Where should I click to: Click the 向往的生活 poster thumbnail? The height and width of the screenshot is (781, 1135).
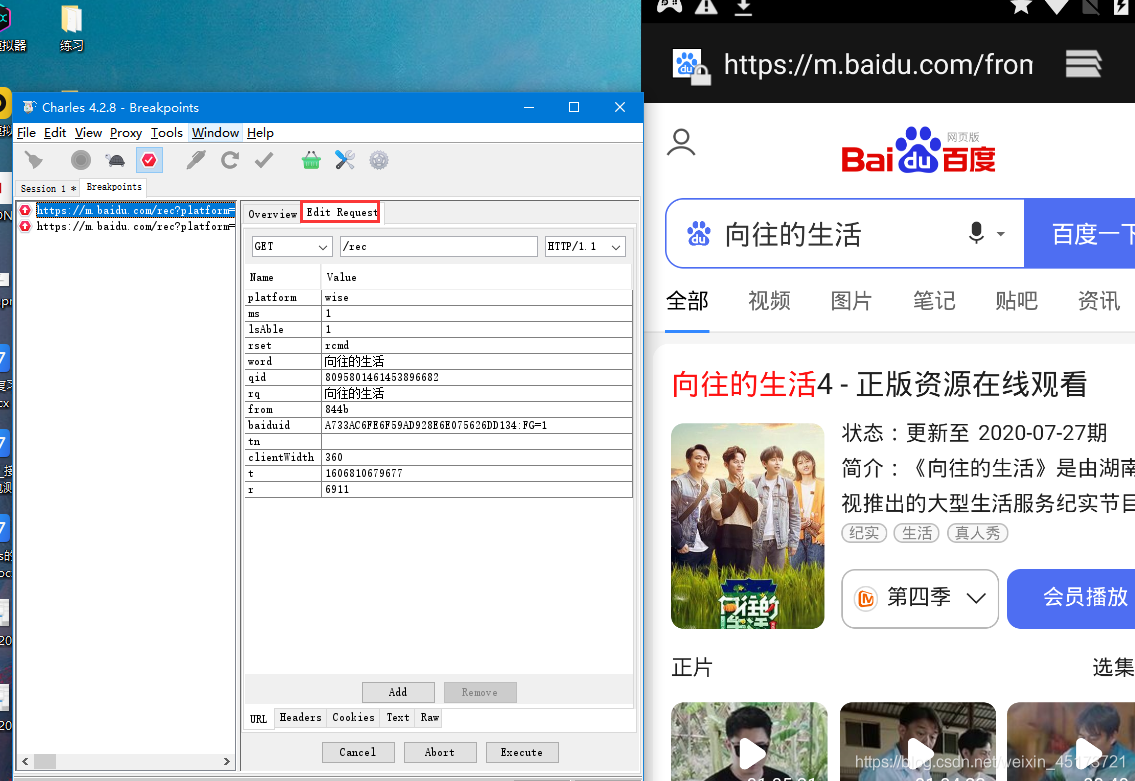point(748,525)
